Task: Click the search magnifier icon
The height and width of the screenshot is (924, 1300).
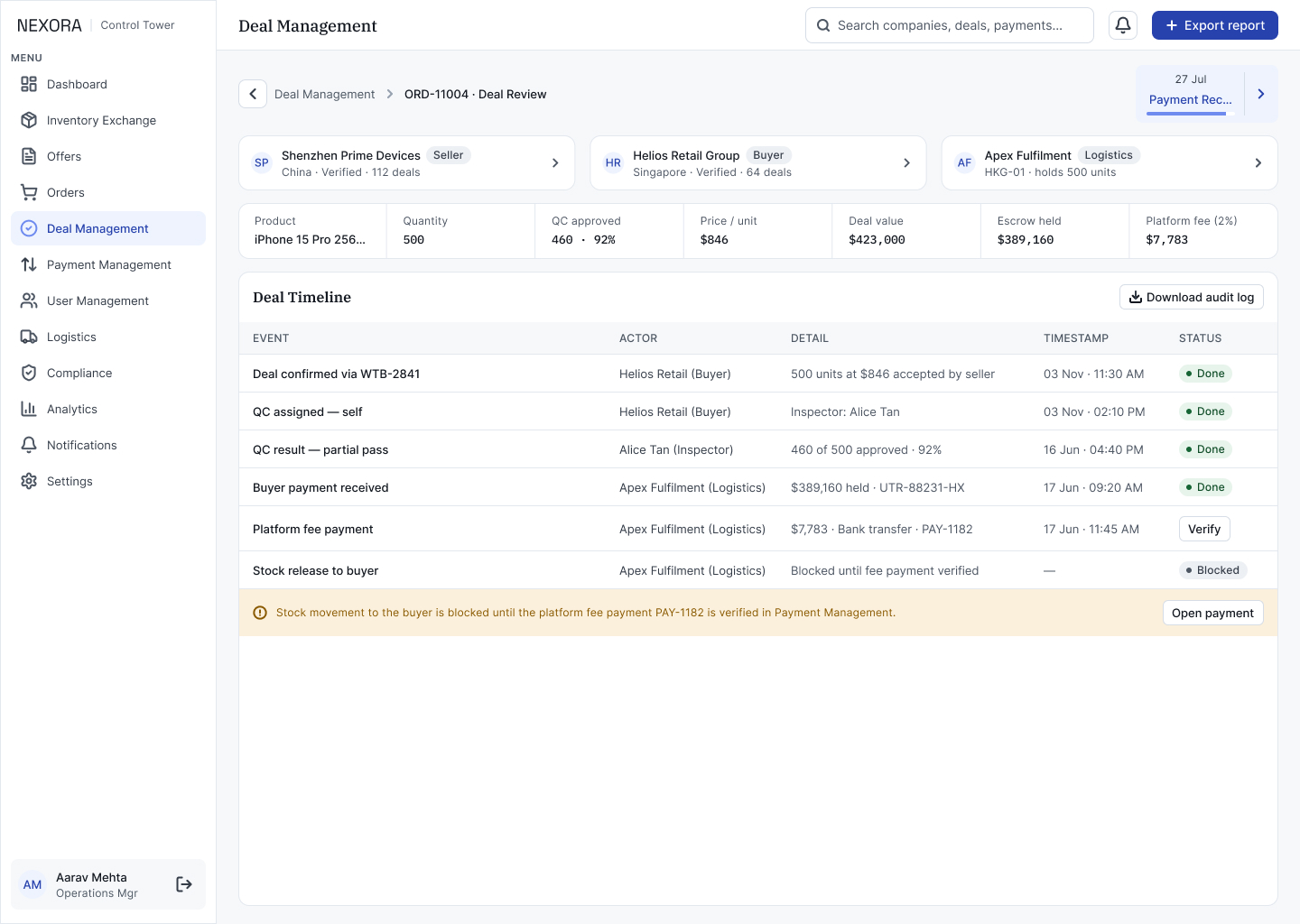Action: (x=823, y=25)
